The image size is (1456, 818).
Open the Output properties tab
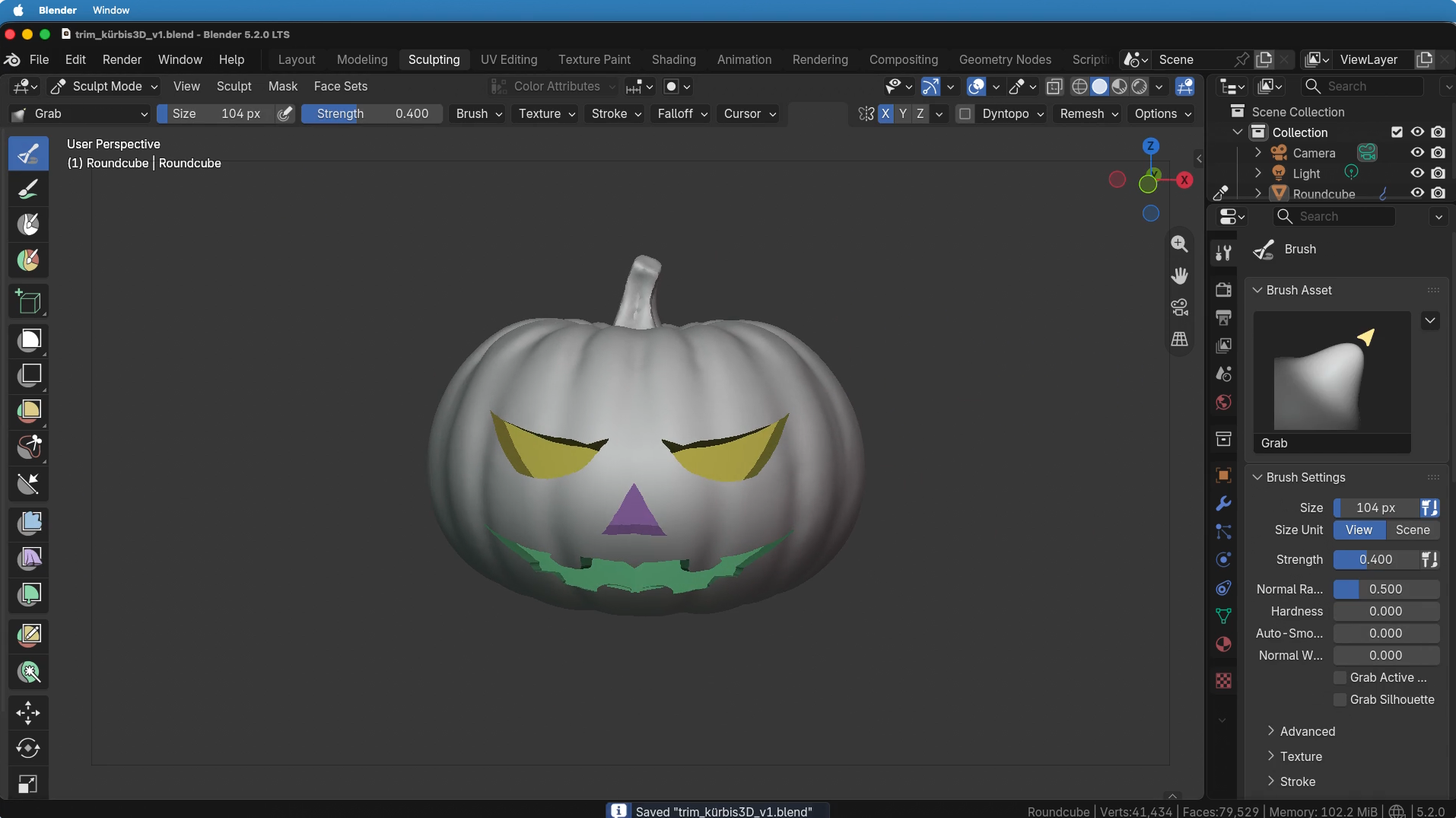(1223, 317)
